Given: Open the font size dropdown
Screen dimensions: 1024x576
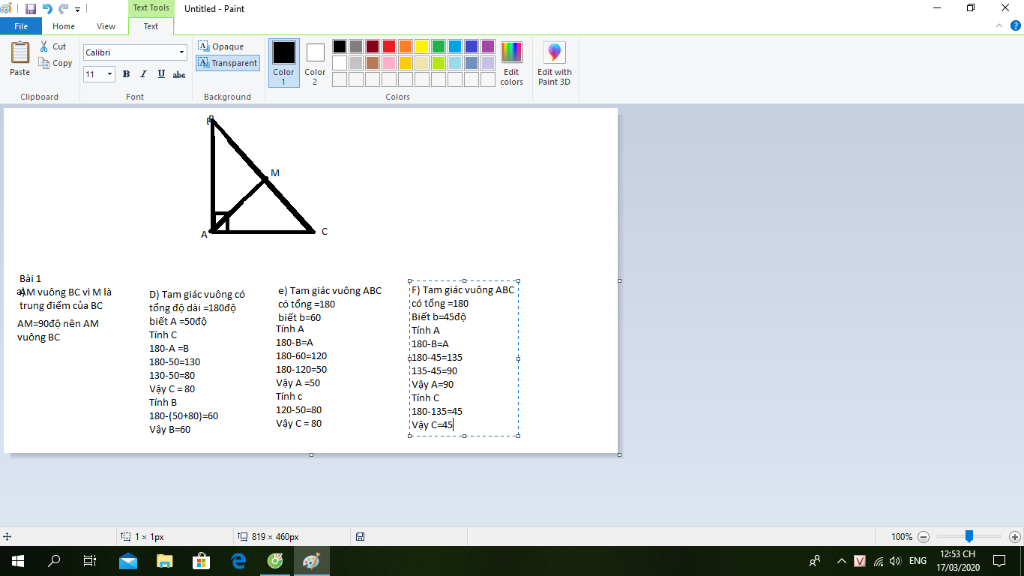Looking at the screenshot, I should [110, 74].
